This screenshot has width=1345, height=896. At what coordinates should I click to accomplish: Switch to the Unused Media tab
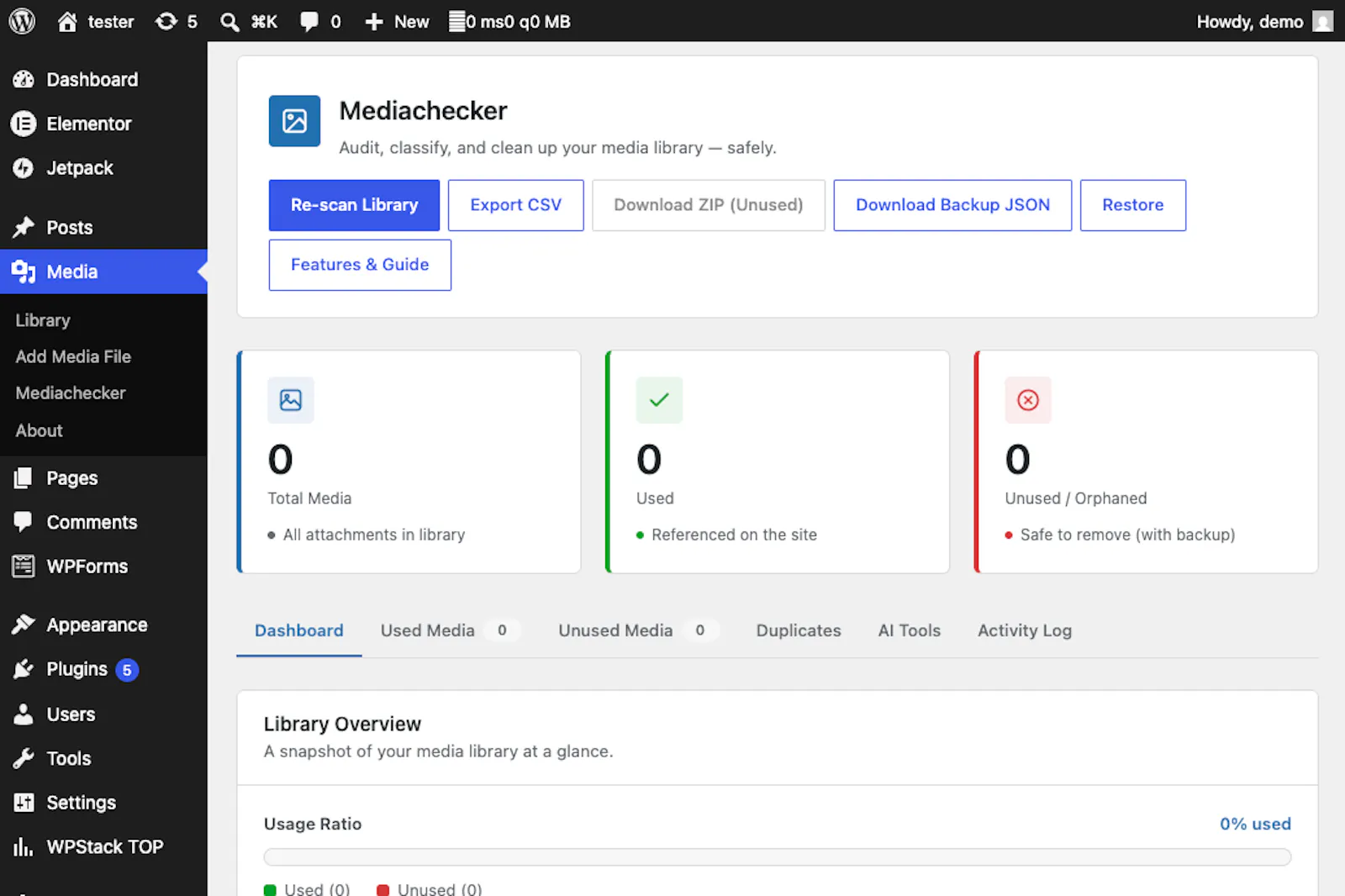point(637,630)
